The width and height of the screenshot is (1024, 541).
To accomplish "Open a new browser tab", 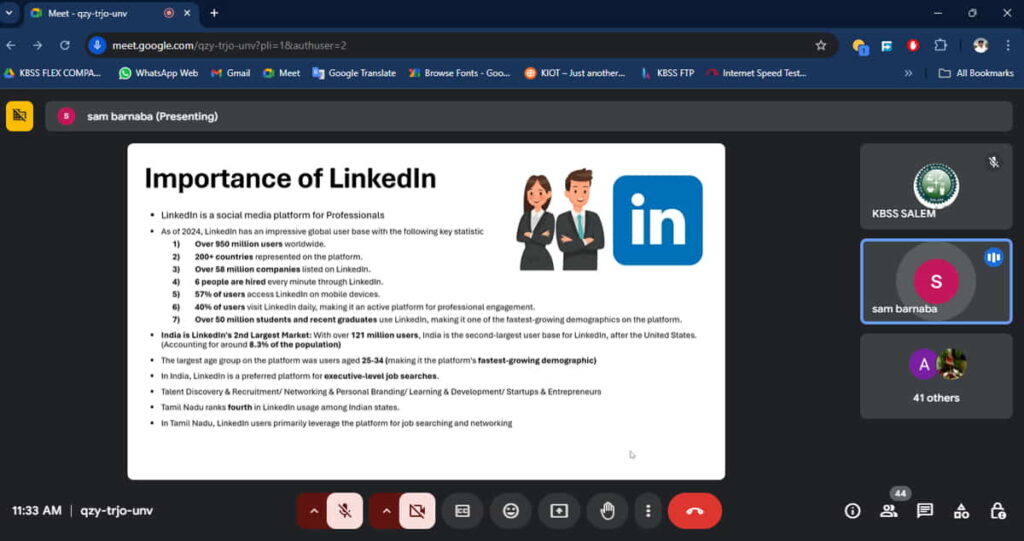I will click(x=214, y=13).
